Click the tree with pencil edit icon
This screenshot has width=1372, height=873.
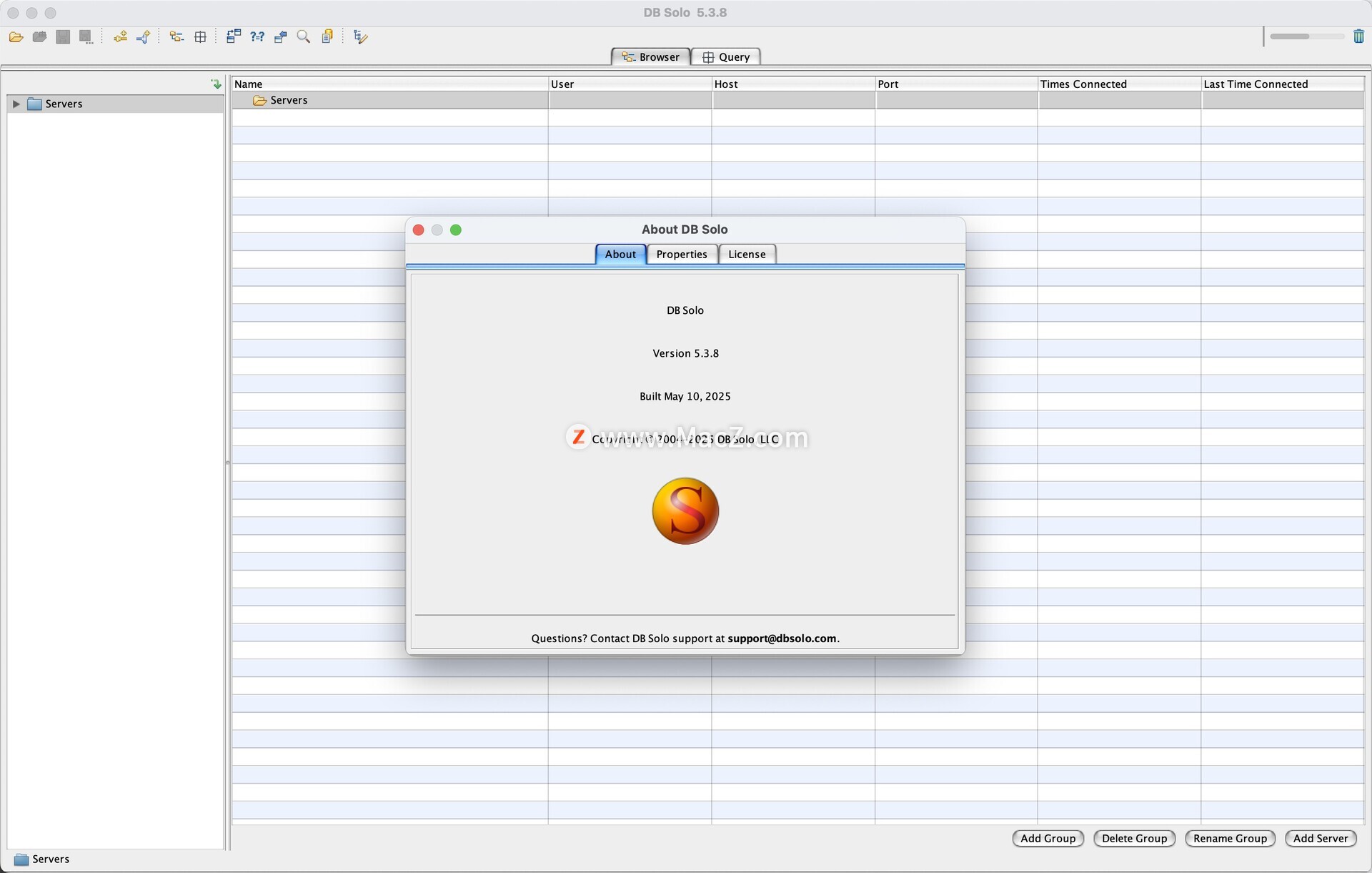pyautogui.click(x=360, y=36)
